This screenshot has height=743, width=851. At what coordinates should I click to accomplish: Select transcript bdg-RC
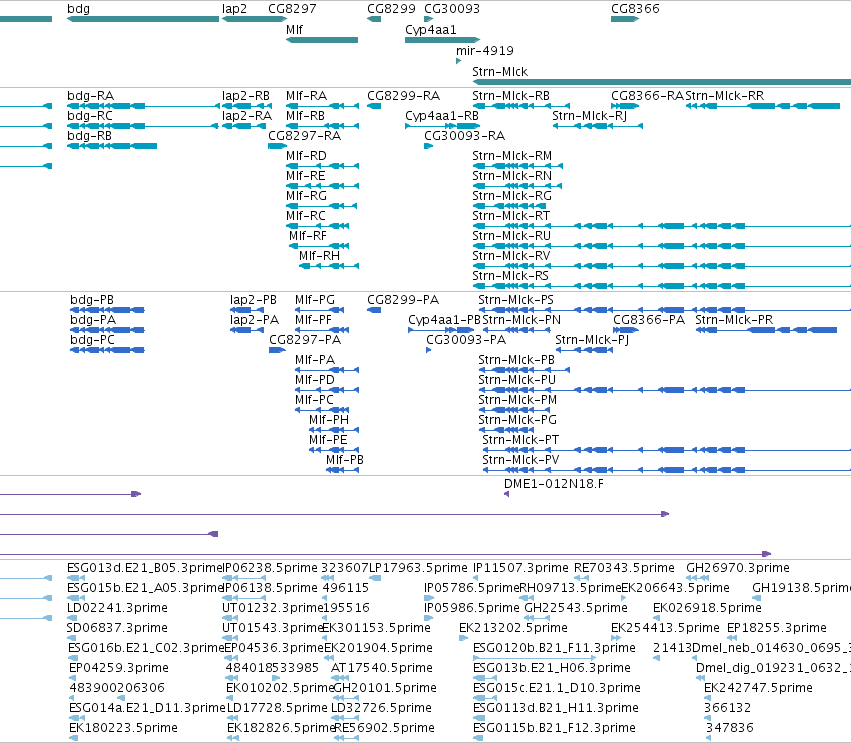[90, 116]
